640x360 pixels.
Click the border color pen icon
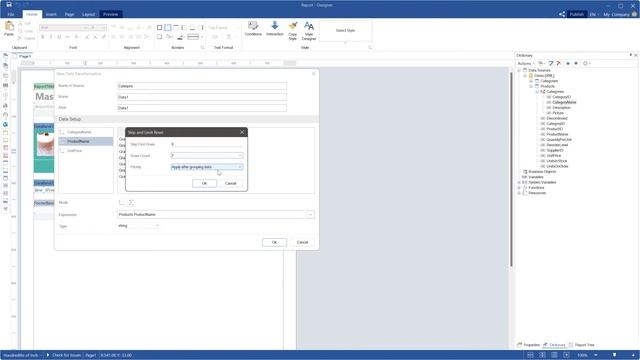180,37
